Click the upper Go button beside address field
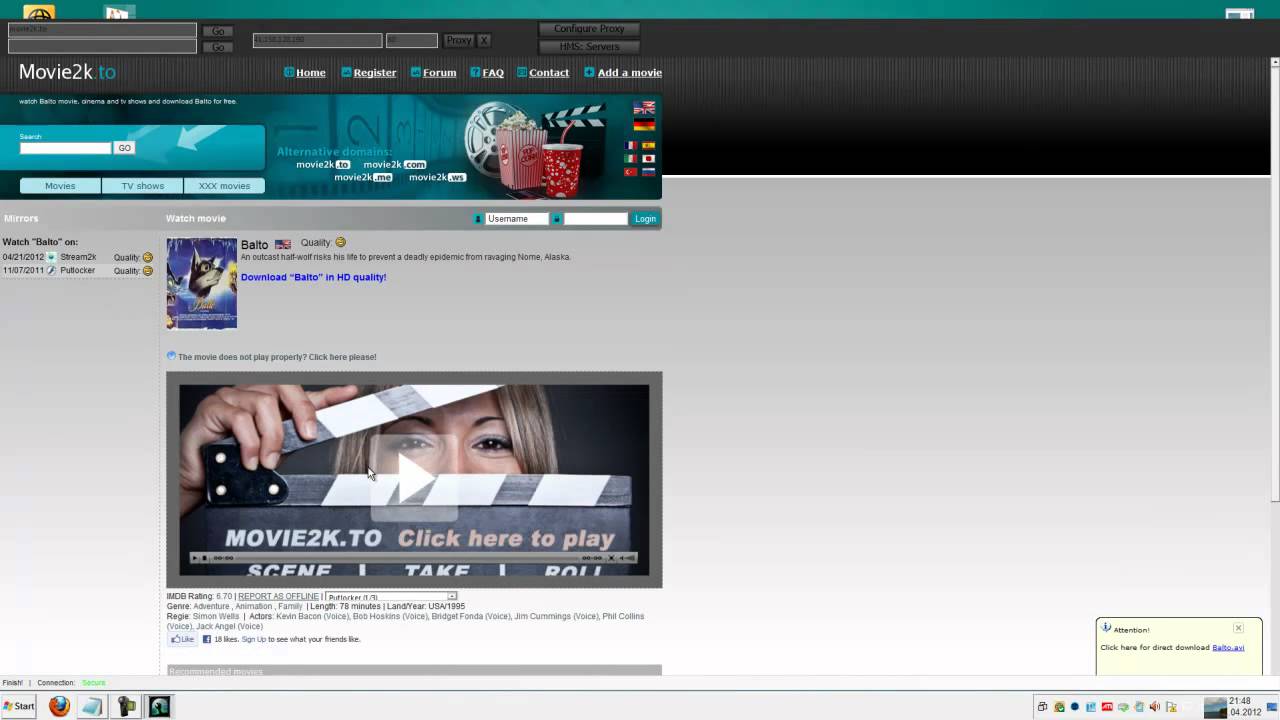Image resolution: width=1280 pixels, height=720 pixels. point(218,31)
